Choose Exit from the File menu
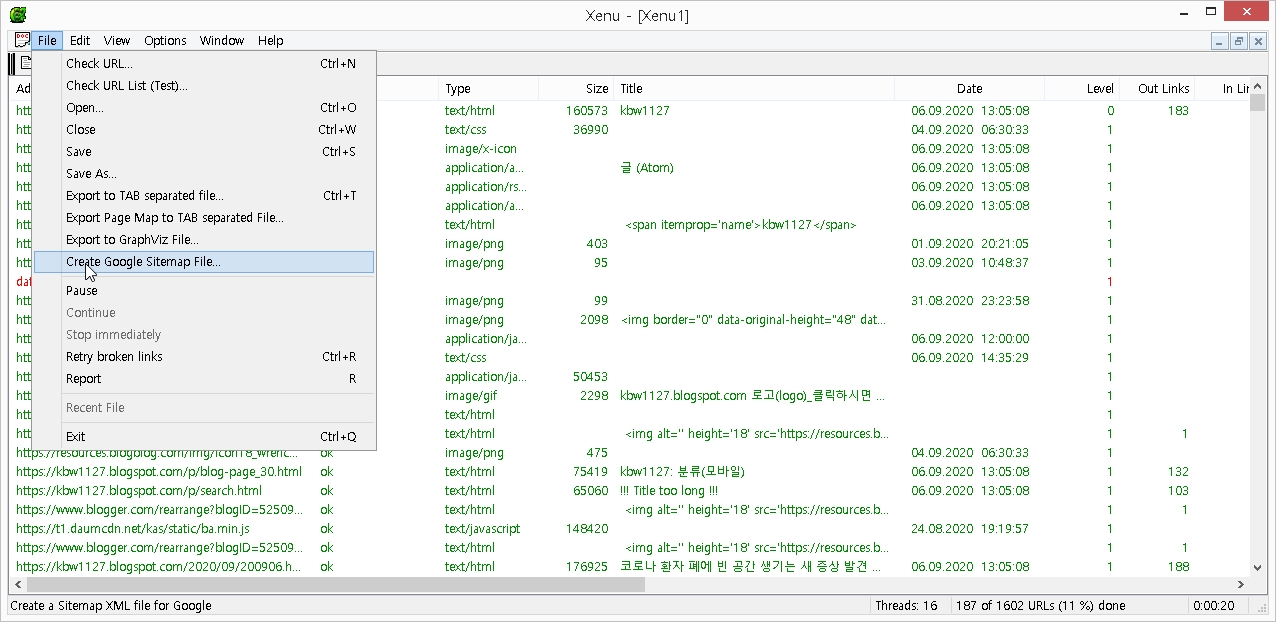Image resolution: width=1276 pixels, height=622 pixels. [204, 437]
